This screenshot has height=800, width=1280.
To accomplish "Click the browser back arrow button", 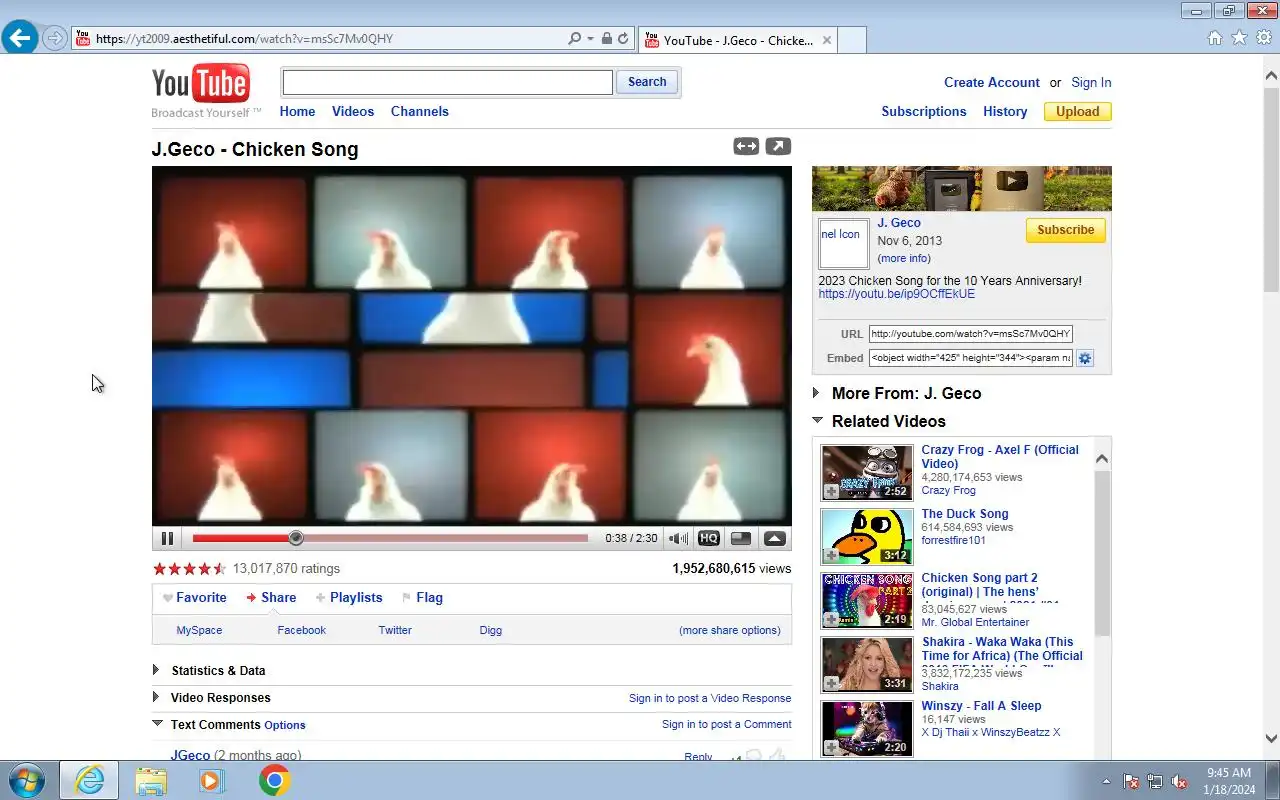I will point(19,38).
